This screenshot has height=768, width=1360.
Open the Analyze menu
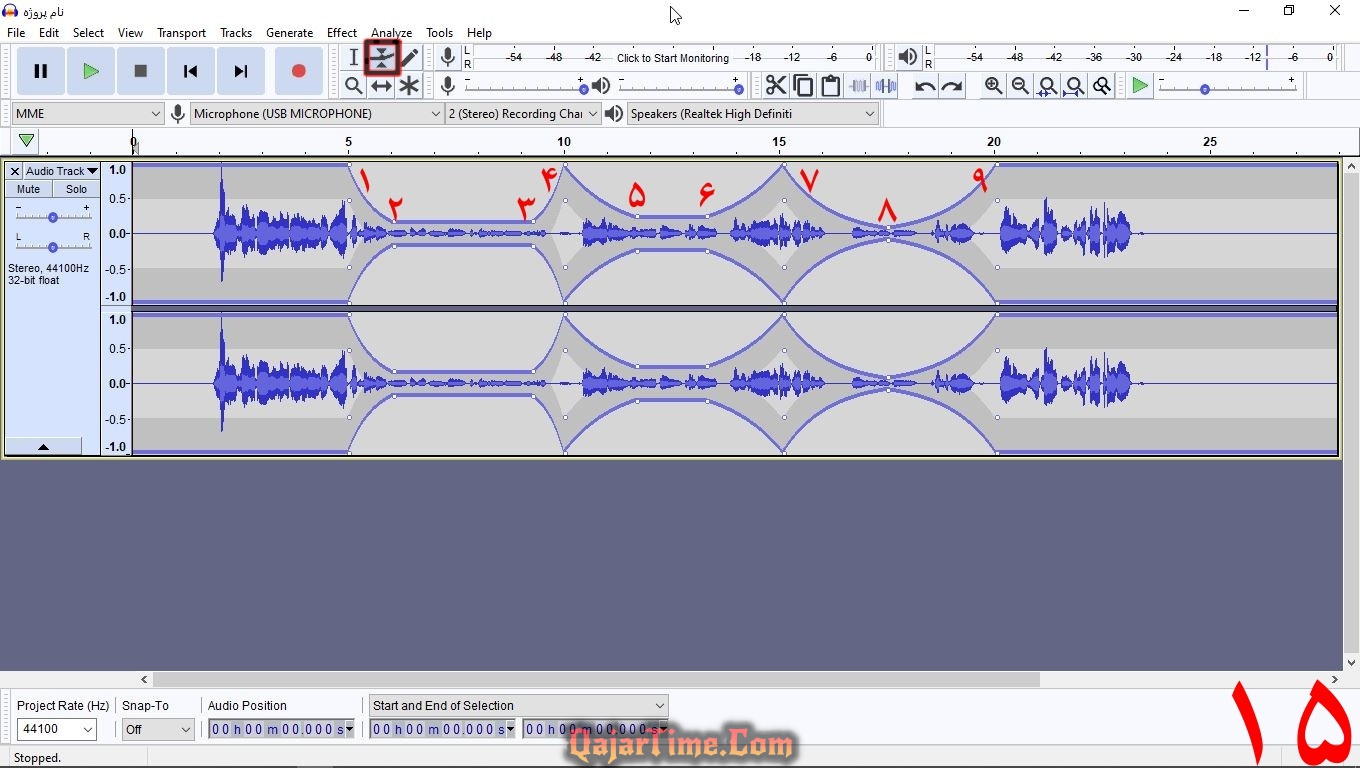(x=391, y=33)
